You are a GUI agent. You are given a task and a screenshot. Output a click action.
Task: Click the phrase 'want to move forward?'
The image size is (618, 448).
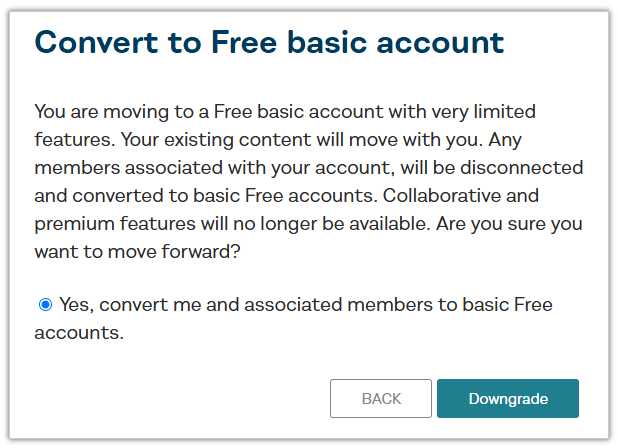[137, 252]
